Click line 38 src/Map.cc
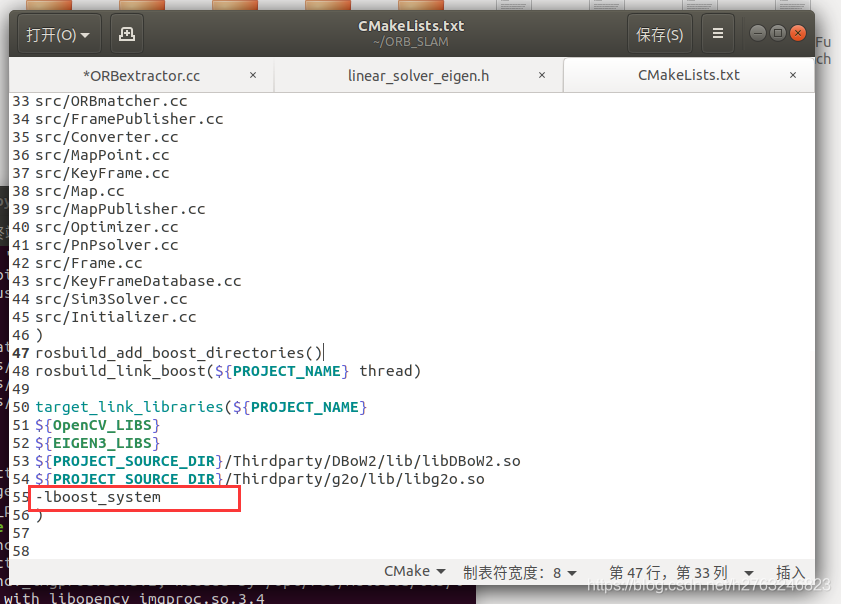 [x=79, y=191]
